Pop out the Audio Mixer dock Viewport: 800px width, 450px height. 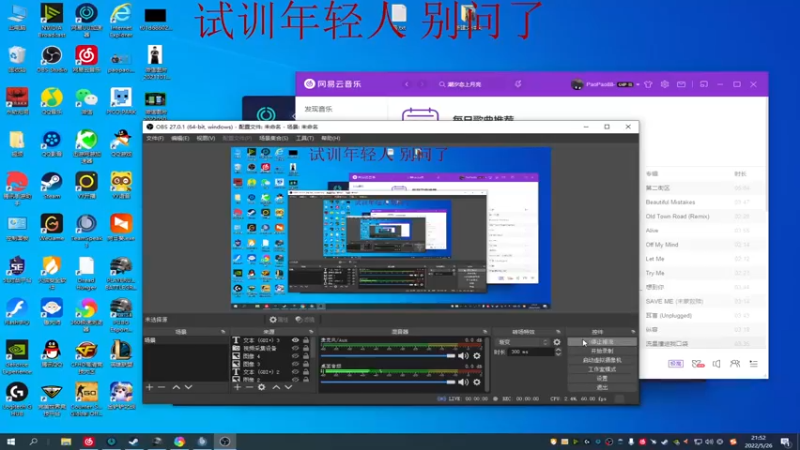click(x=485, y=332)
